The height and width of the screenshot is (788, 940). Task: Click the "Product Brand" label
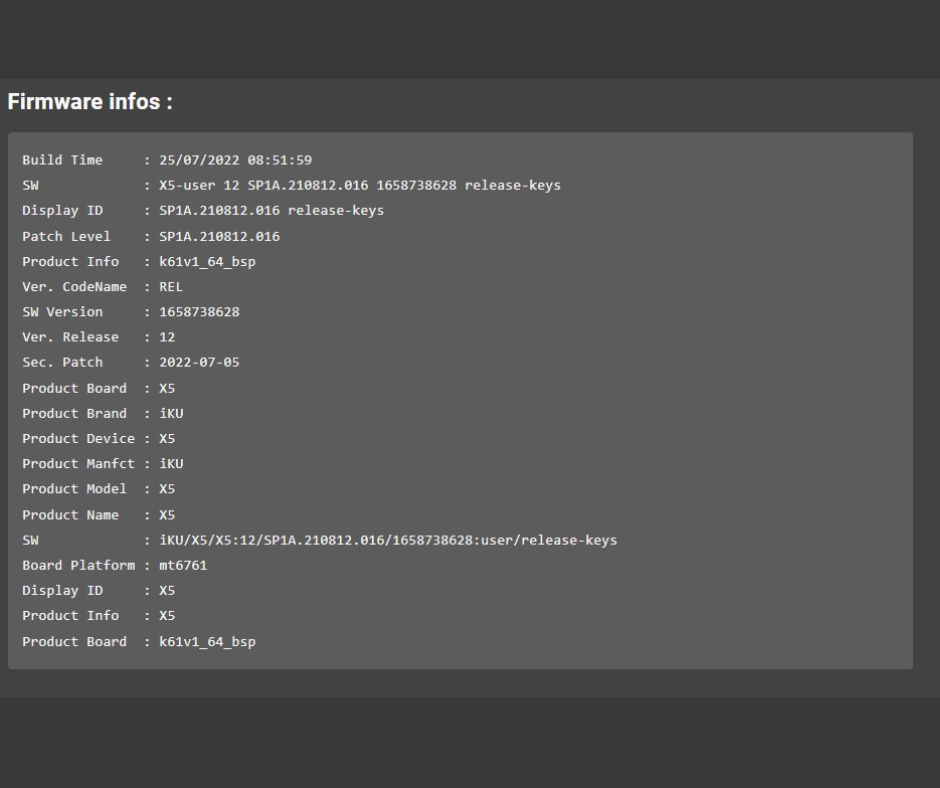[x=74, y=413]
